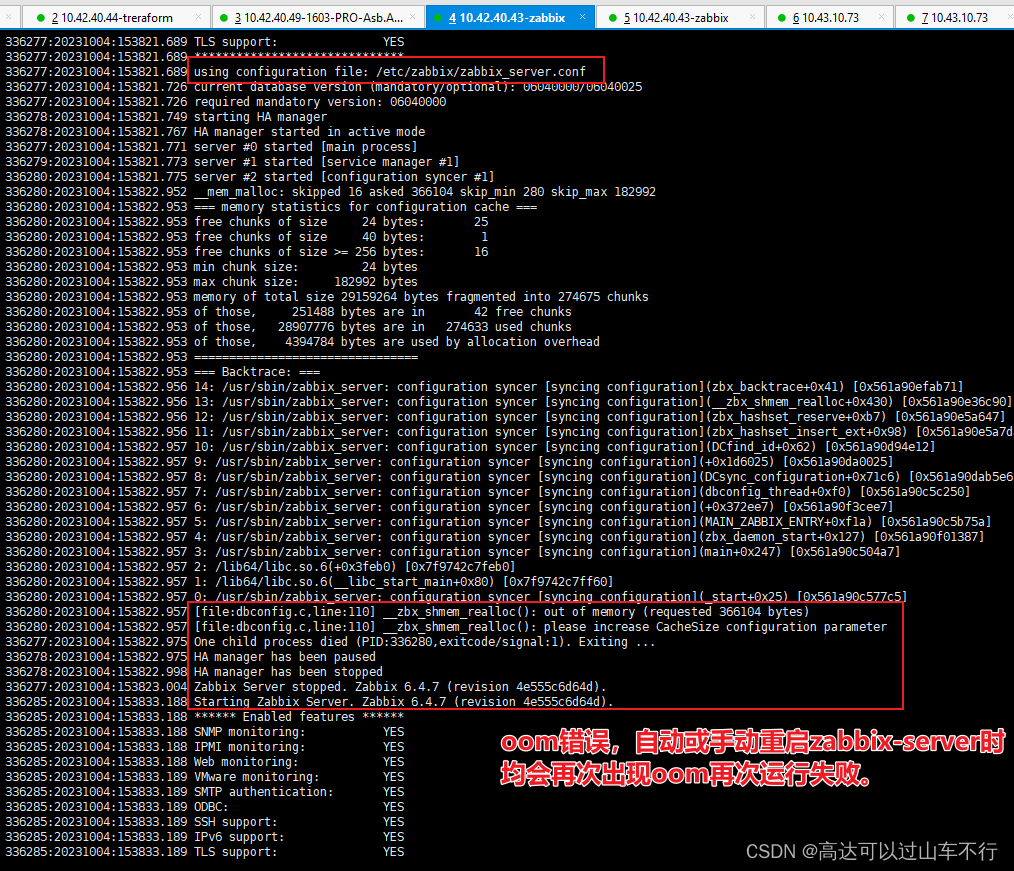
Task: Close the 10.42.40.44-treraform tab
Action: tap(199, 17)
